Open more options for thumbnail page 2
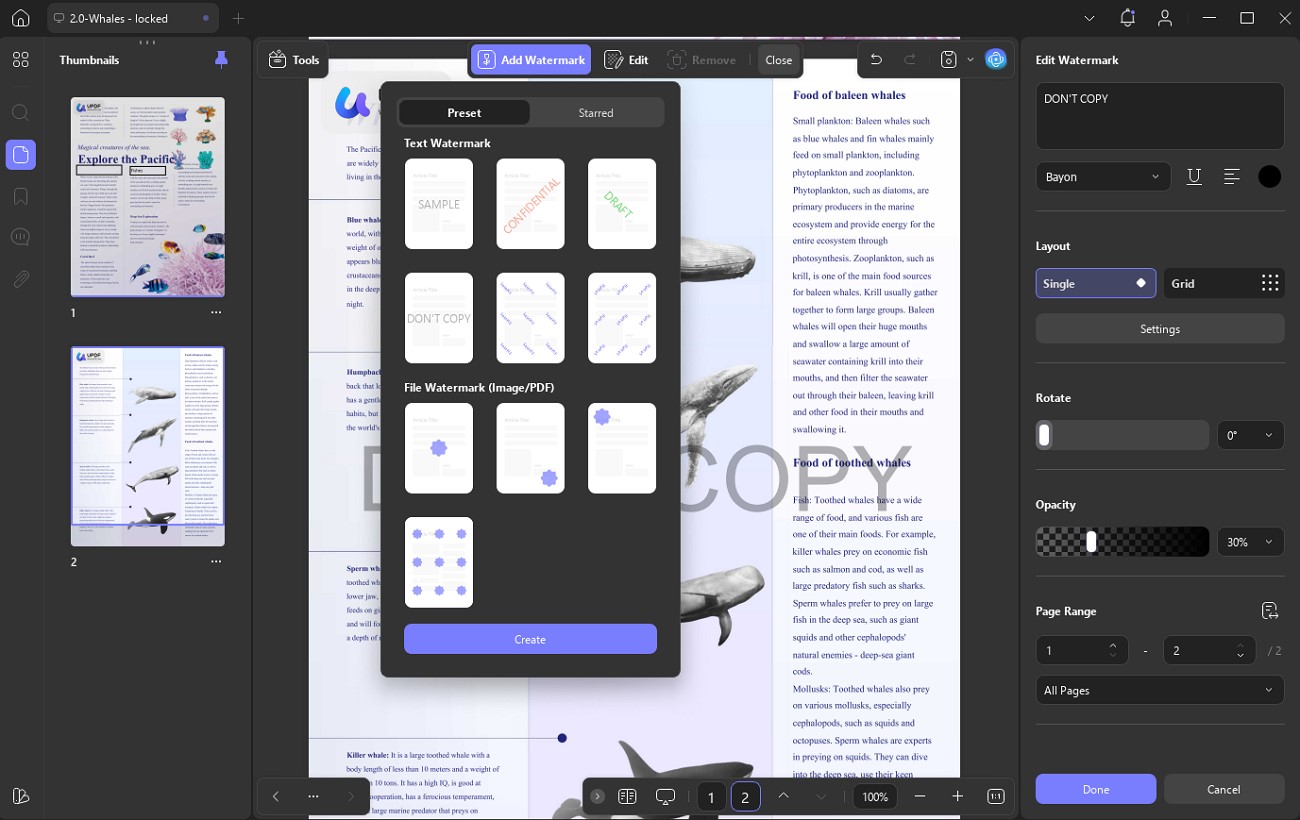Screen dimensions: 1300x820 tap(216, 562)
